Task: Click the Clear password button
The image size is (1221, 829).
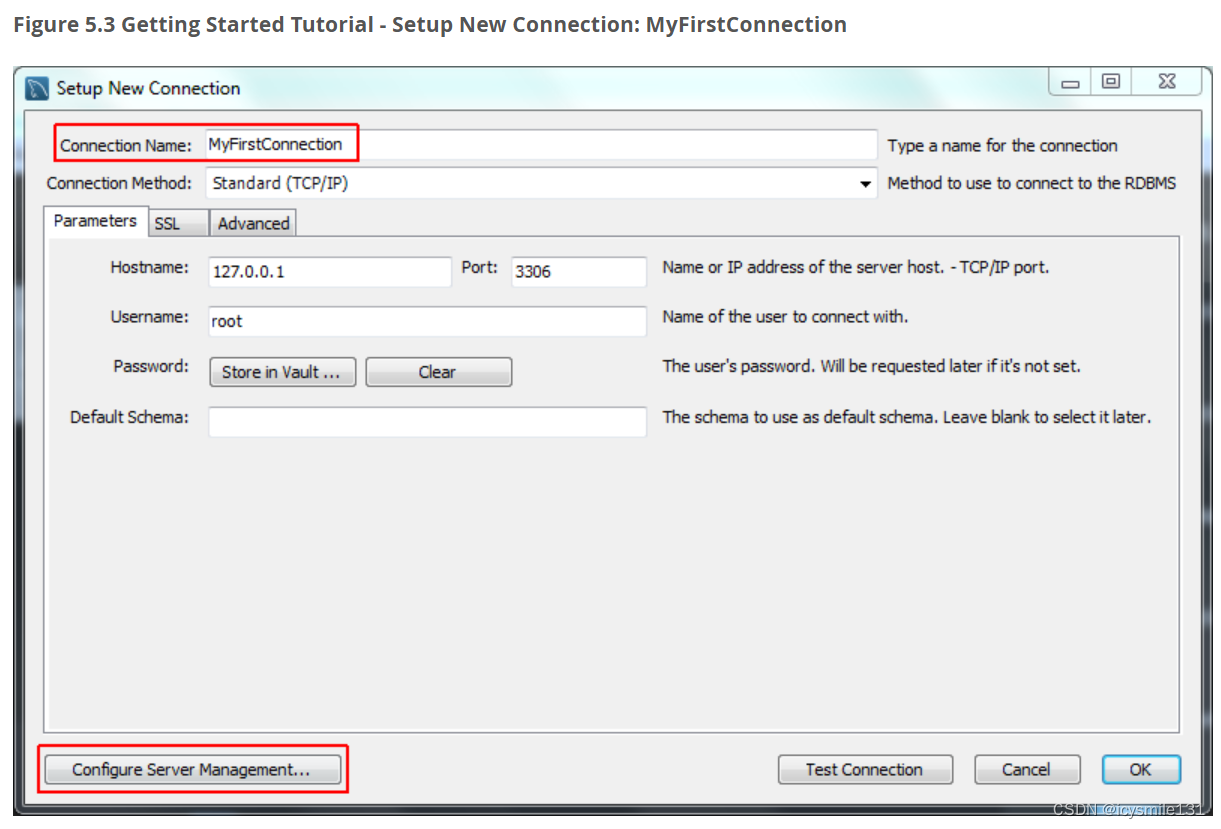Action: (x=438, y=372)
